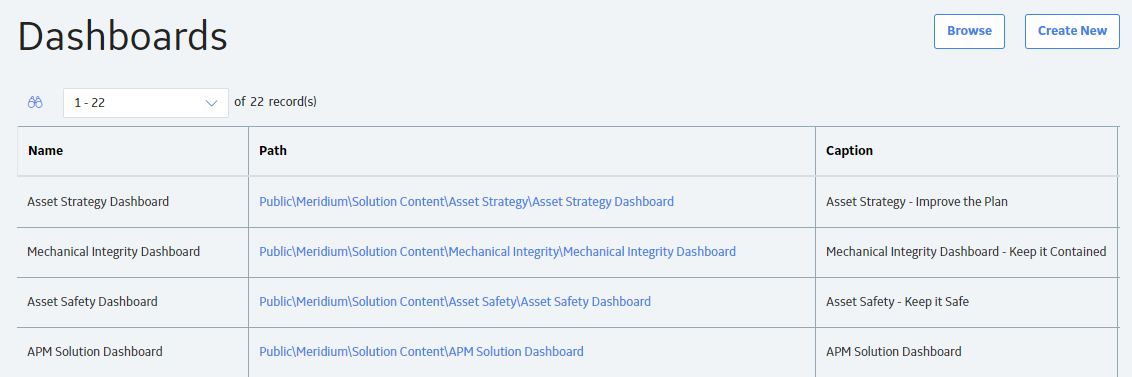
Task: Open the APM Solution Dashboard path link
Action: point(421,352)
